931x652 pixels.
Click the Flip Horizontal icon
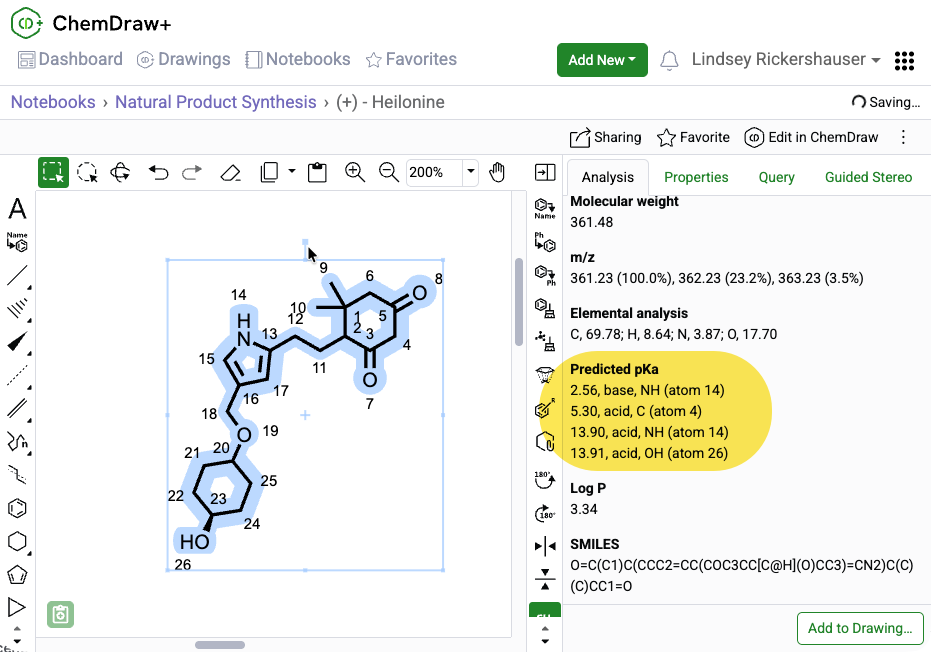tap(545, 546)
